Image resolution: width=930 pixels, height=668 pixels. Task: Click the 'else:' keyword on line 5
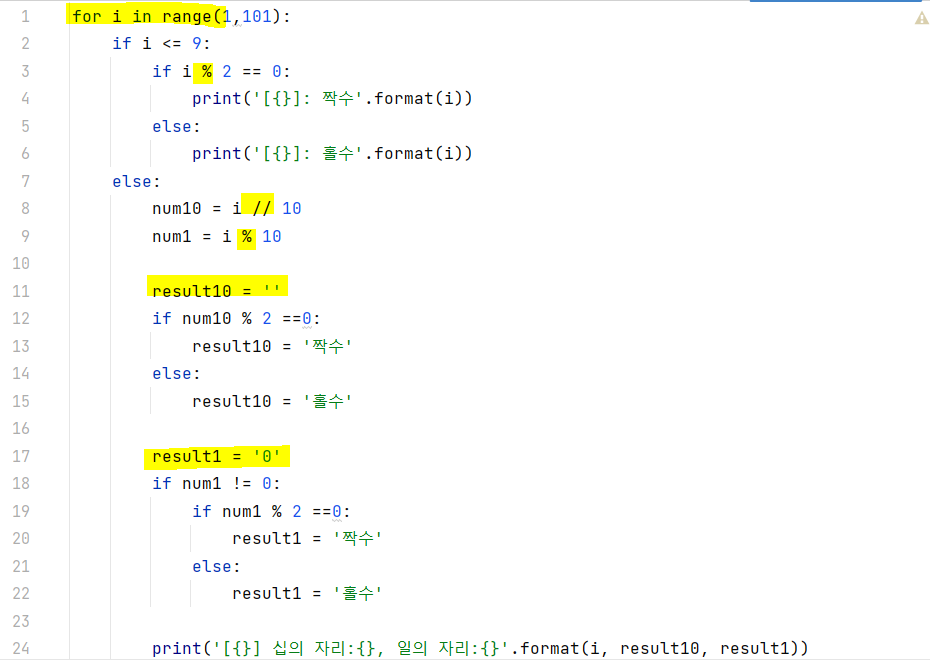coord(176,127)
